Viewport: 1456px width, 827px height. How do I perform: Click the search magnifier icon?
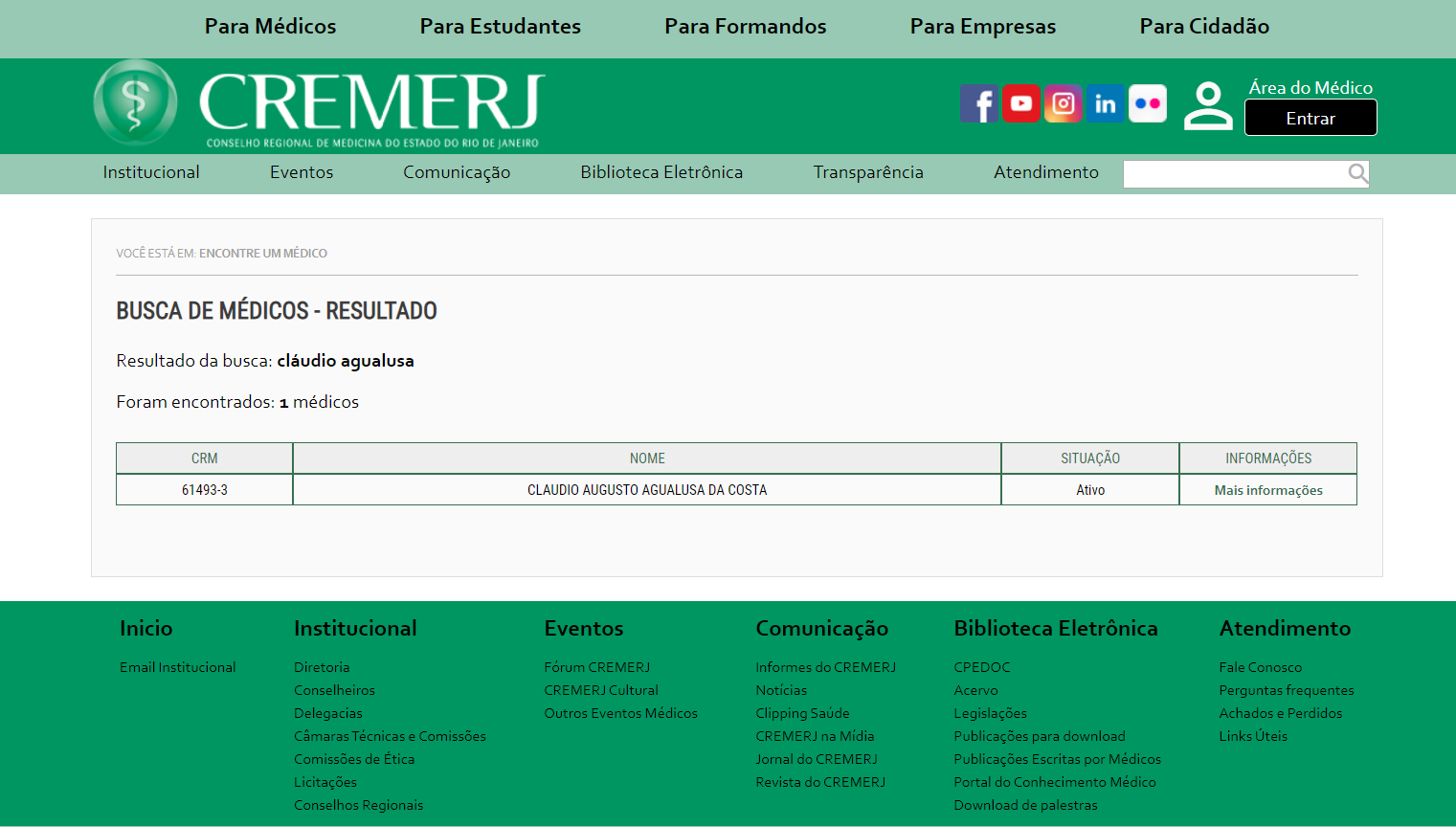click(1357, 173)
